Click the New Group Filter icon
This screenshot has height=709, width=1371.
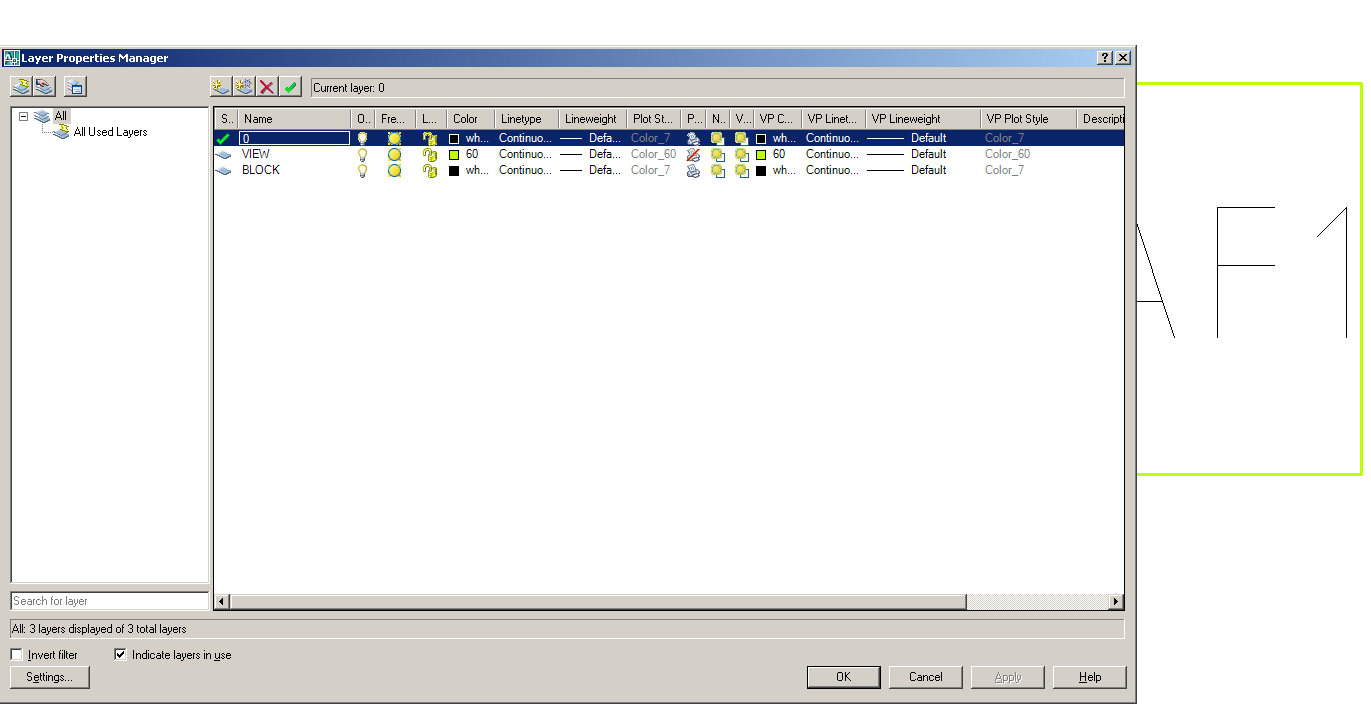point(44,87)
